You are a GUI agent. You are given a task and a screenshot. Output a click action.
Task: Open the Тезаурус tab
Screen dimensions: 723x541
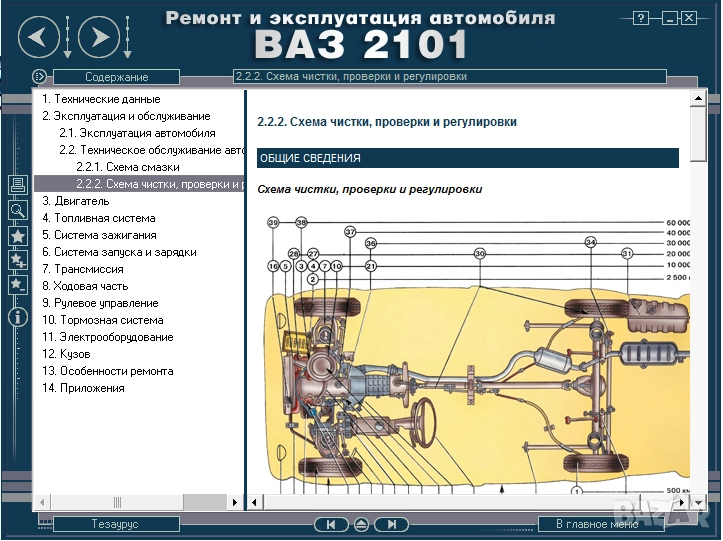click(116, 524)
